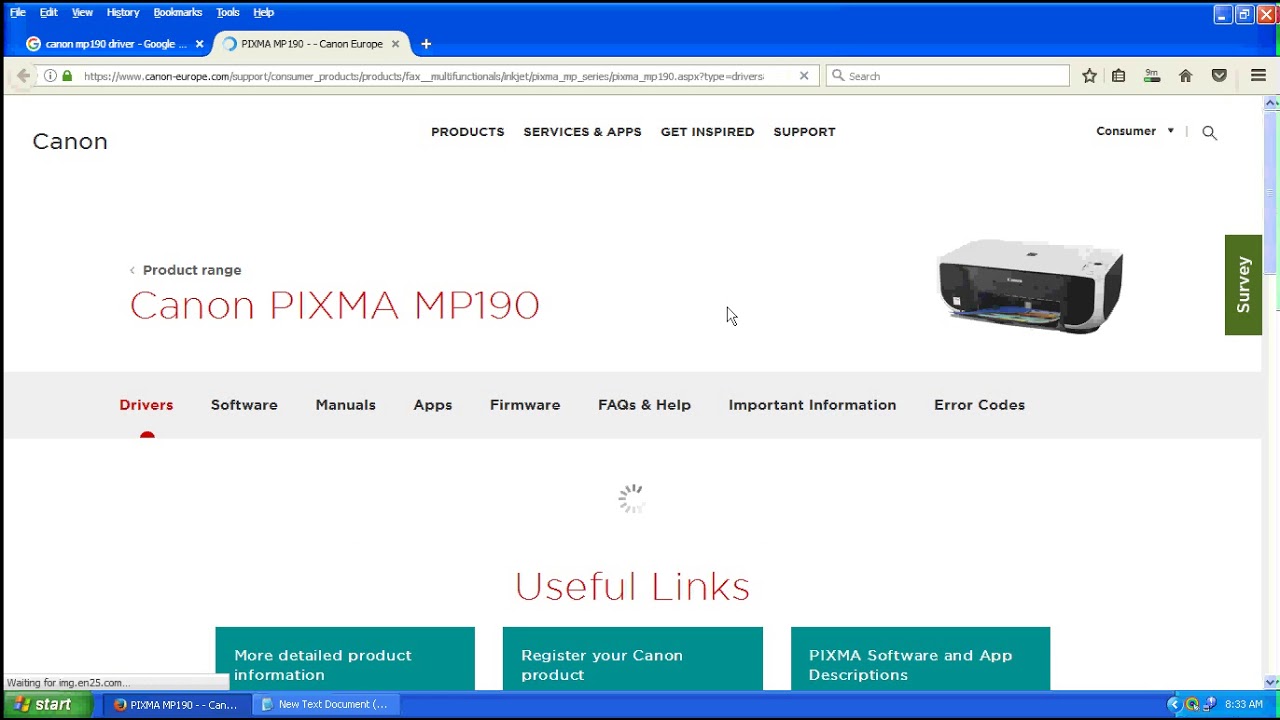
Task: Select the FAQs & Help tab
Action: 644,405
